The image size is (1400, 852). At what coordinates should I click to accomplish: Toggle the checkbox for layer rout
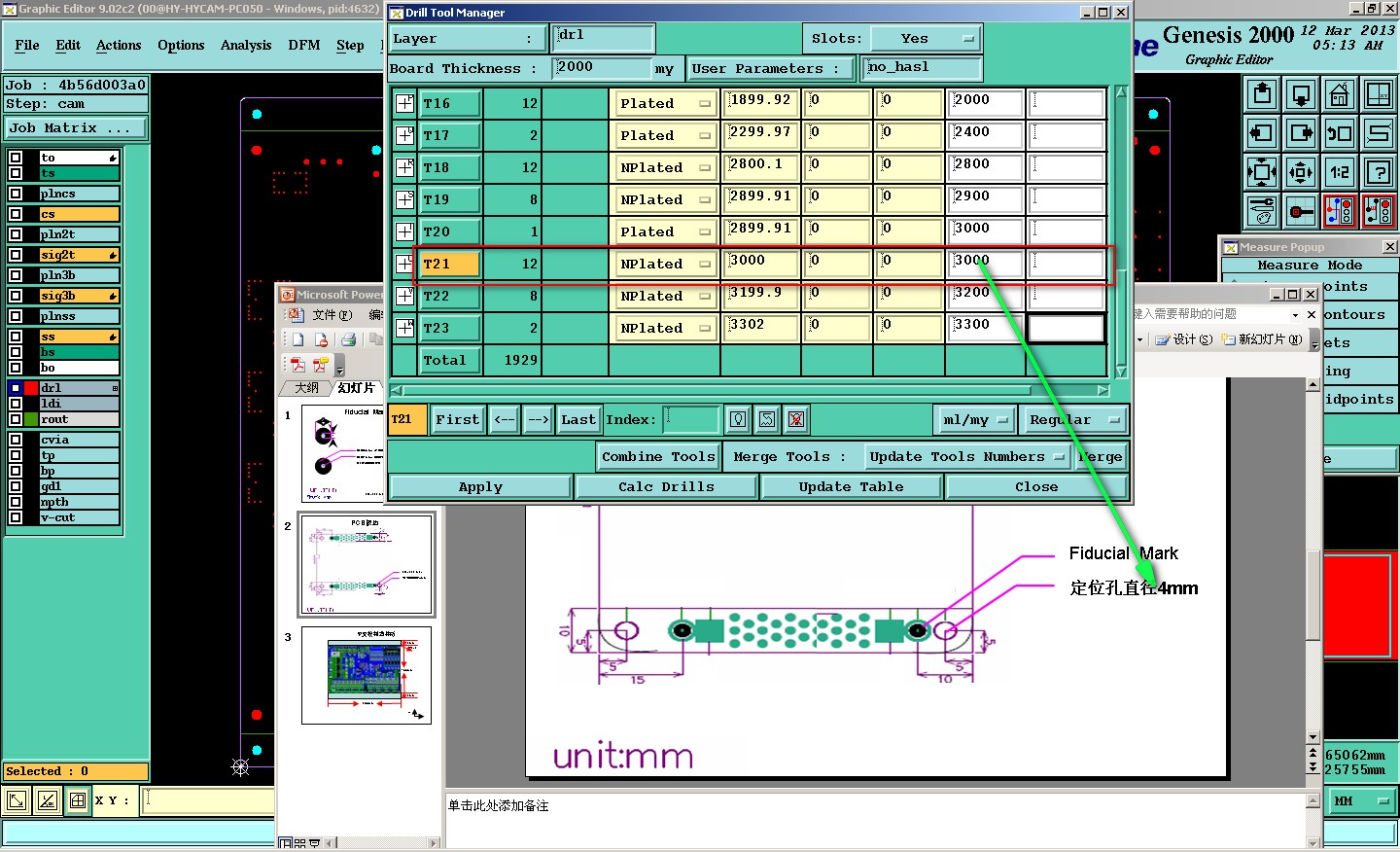[x=16, y=419]
